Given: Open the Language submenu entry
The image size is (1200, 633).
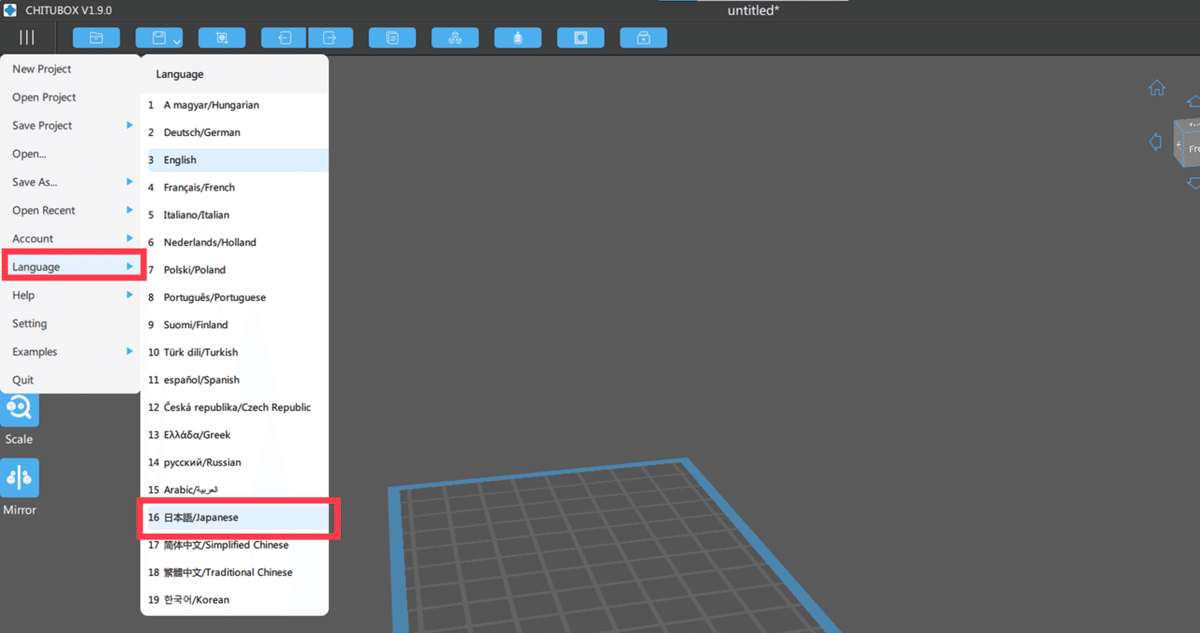Looking at the screenshot, I should tap(73, 267).
